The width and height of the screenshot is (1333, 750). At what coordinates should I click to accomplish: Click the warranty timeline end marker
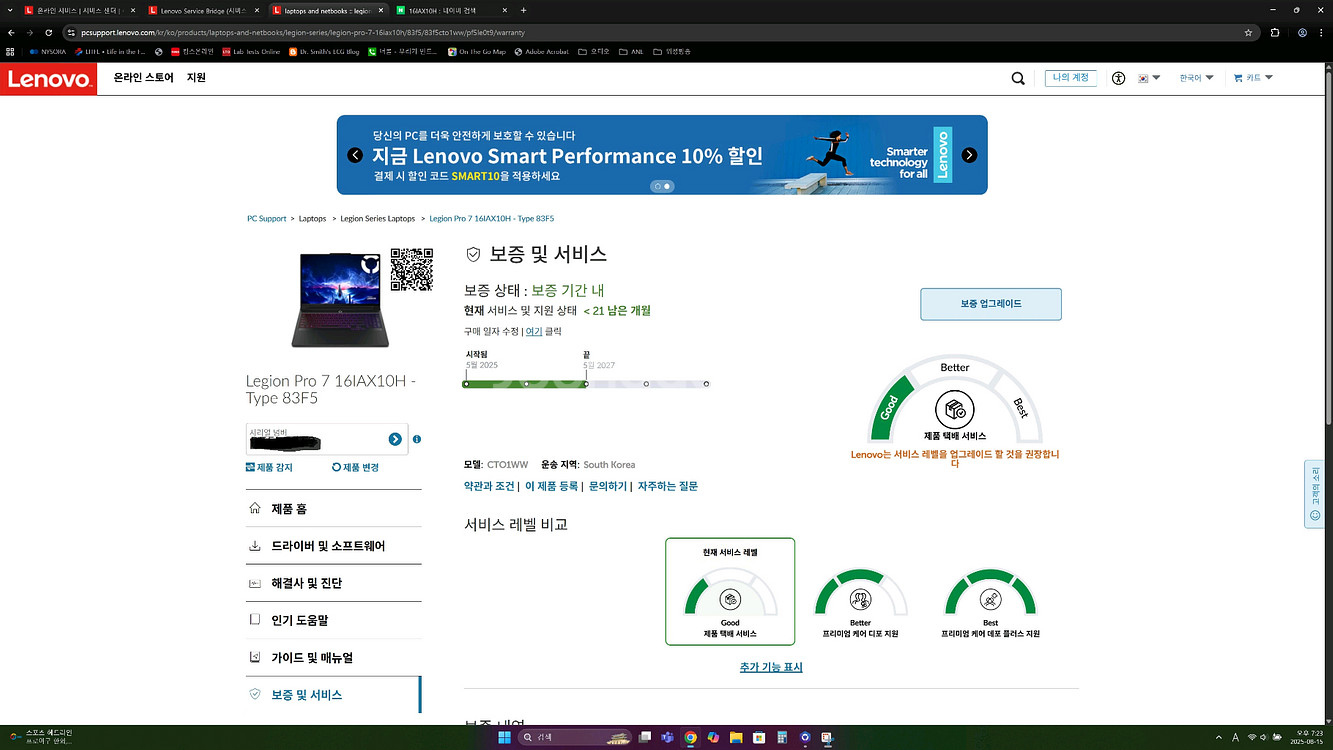pos(586,384)
